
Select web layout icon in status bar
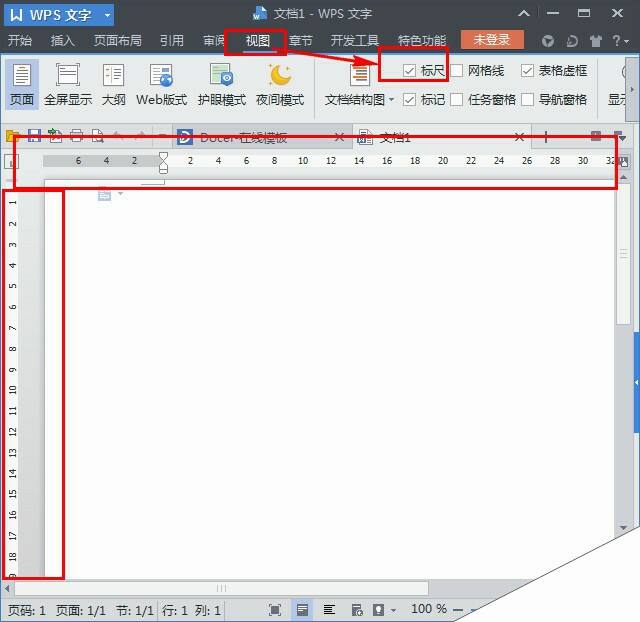[357, 610]
